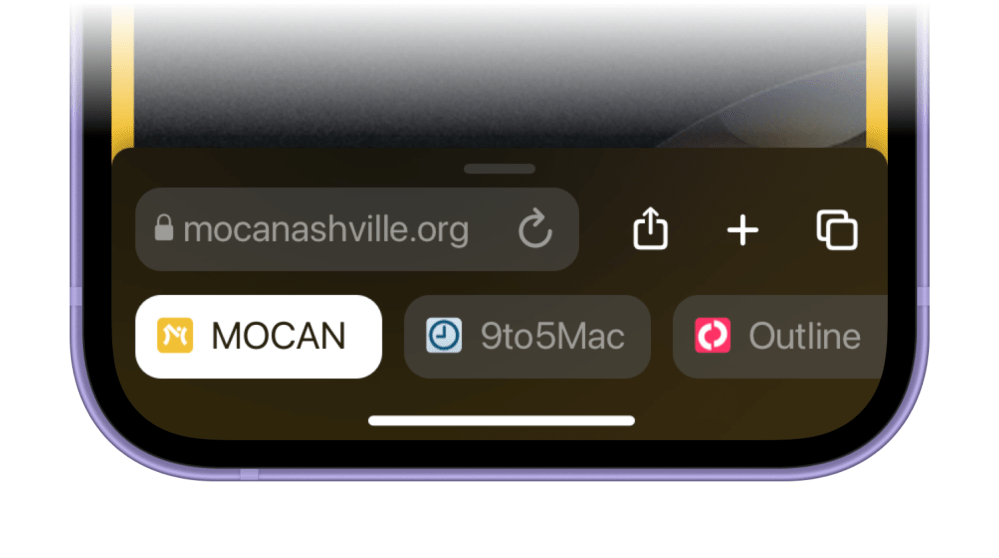Click the 9to5Mac tab label text
This screenshot has width=999, height=558.
[x=552, y=336]
